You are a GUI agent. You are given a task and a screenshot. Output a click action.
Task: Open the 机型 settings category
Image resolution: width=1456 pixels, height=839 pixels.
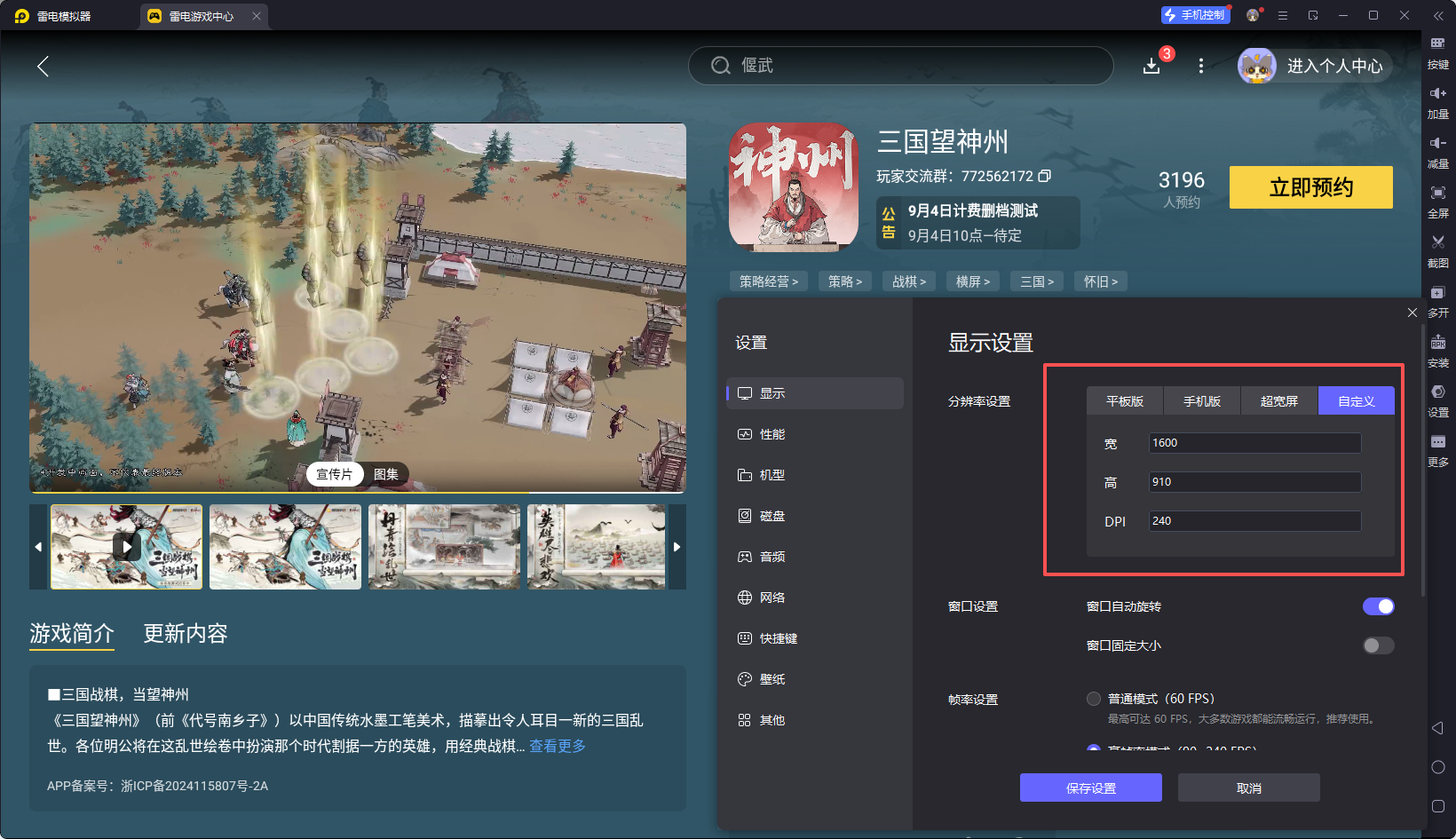[x=815, y=475]
